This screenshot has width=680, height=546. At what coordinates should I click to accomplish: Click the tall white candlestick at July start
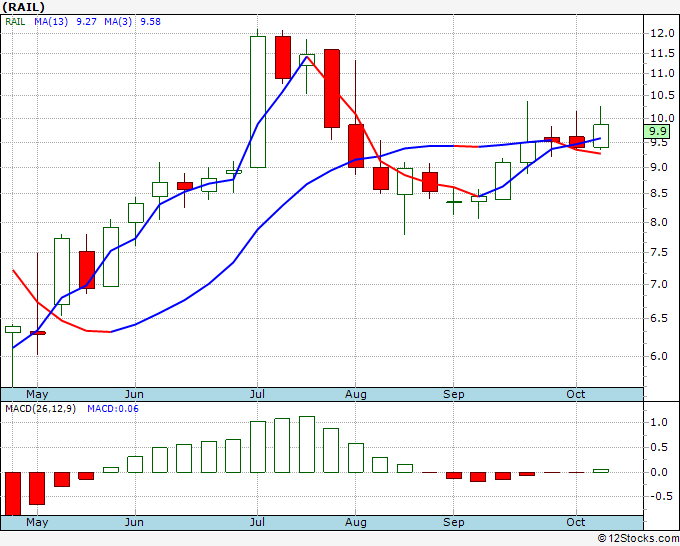click(258, 102)
